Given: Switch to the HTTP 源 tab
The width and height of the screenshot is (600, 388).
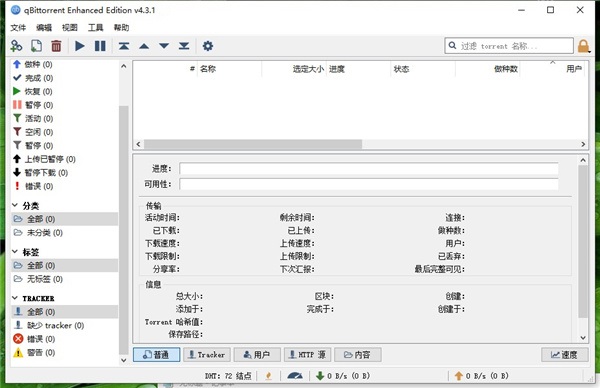Looking at the screenshot, I should (308, 355).
